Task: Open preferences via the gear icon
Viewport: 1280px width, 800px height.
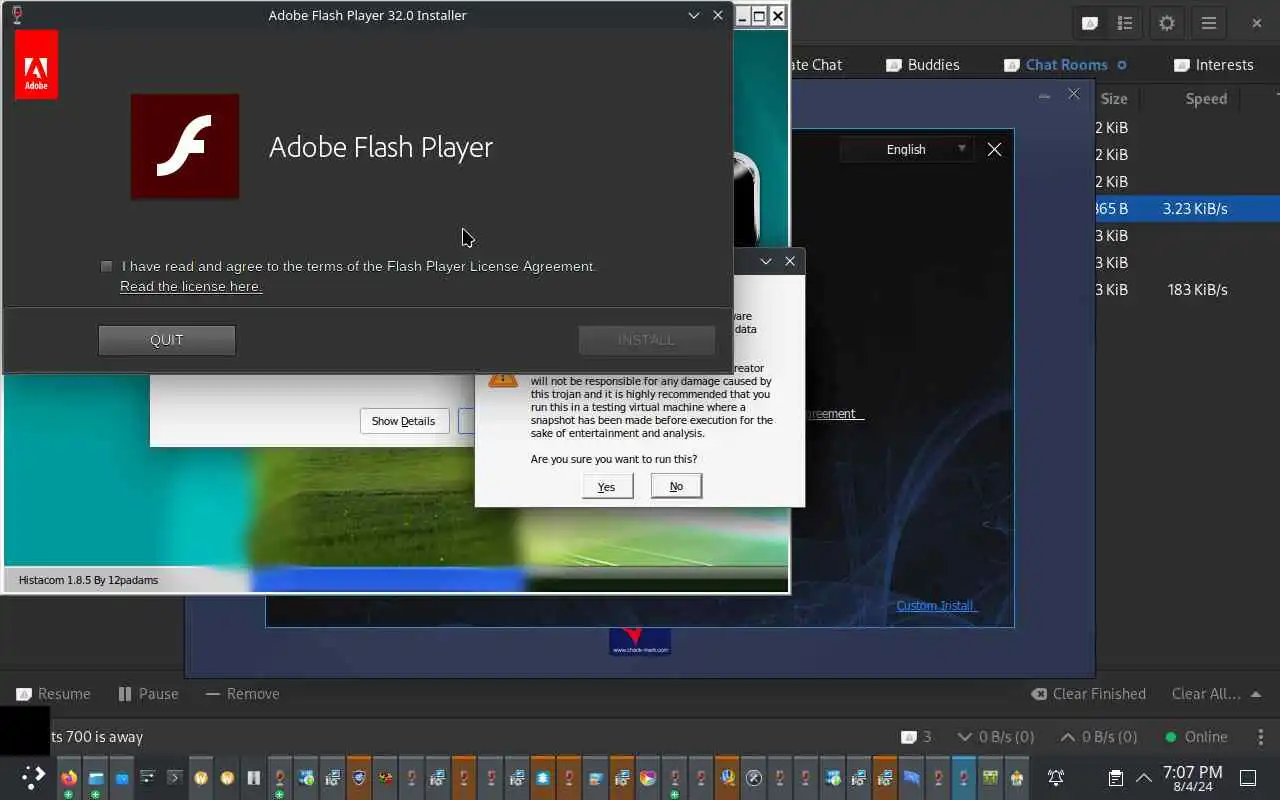Action: tap(1166, 23)
